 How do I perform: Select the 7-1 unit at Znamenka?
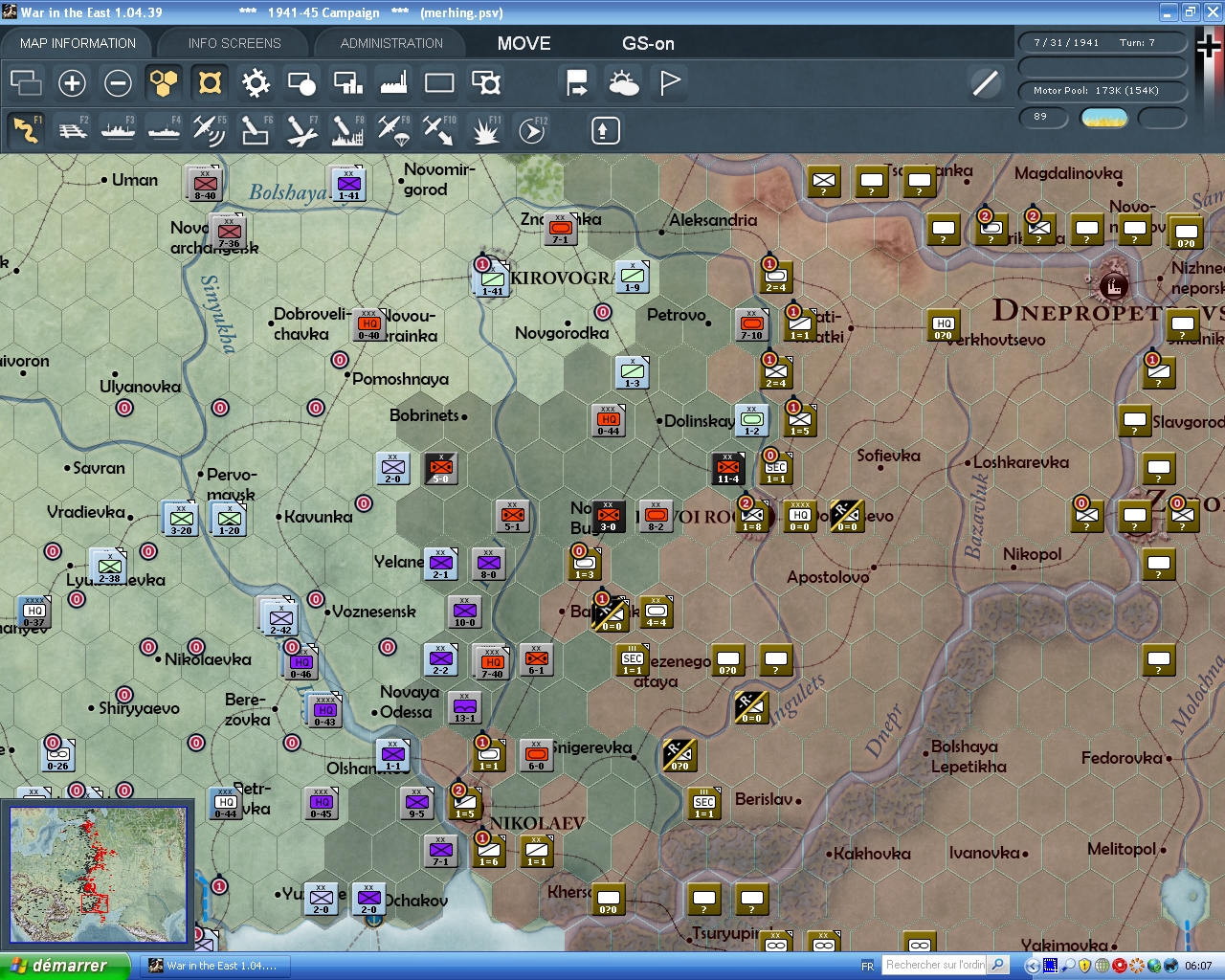pyautogui.click(x=561, y=230)
